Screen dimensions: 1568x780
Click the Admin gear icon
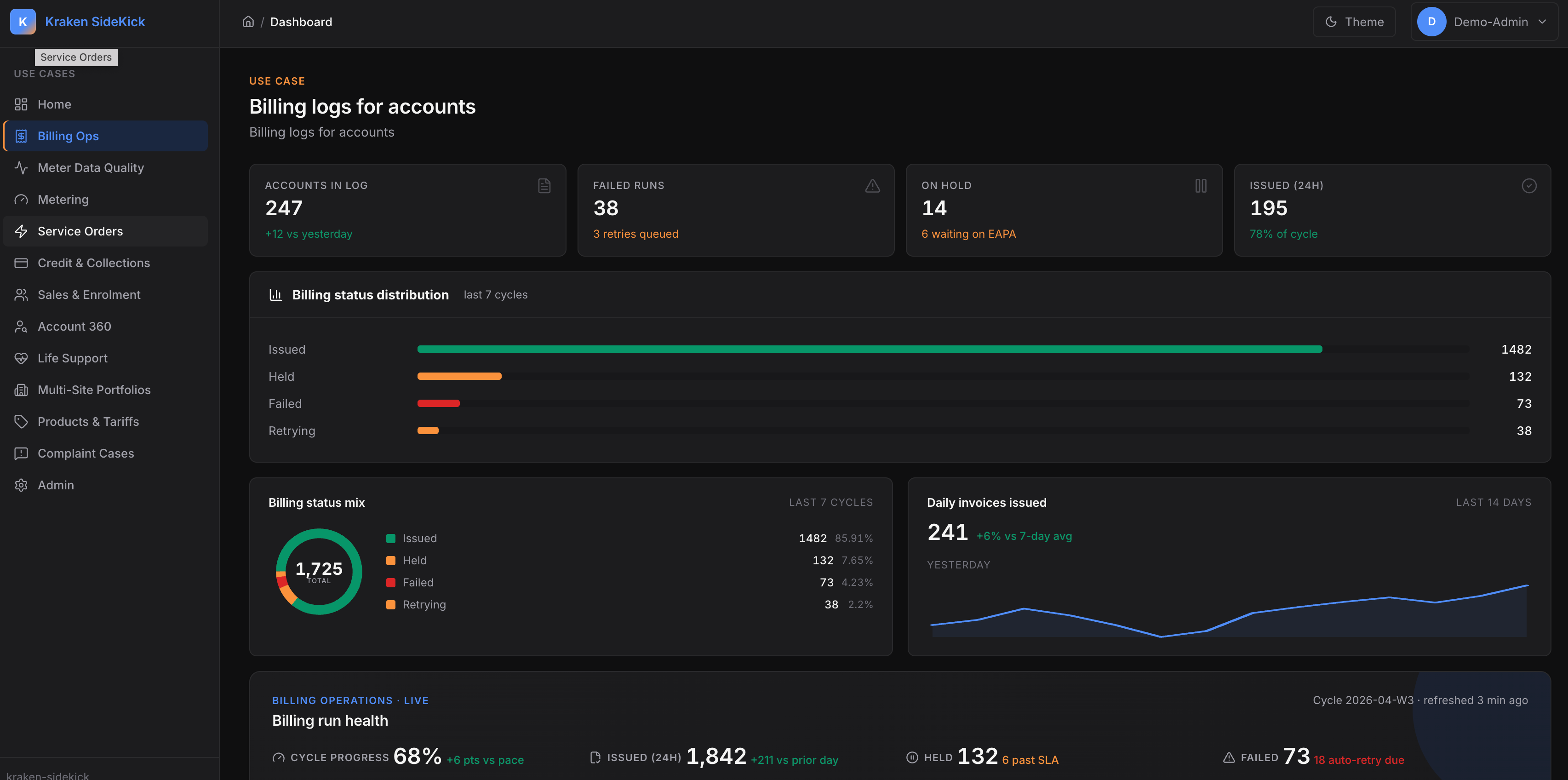[x=21, y=485]
